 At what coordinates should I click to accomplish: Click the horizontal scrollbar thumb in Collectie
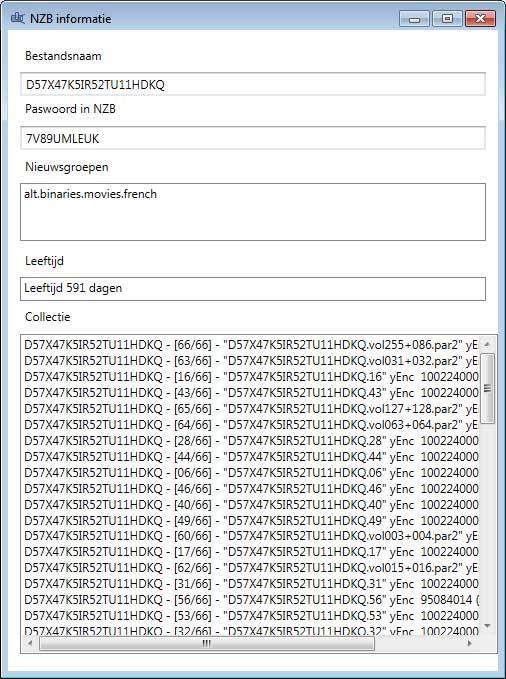tap(207, 643)
